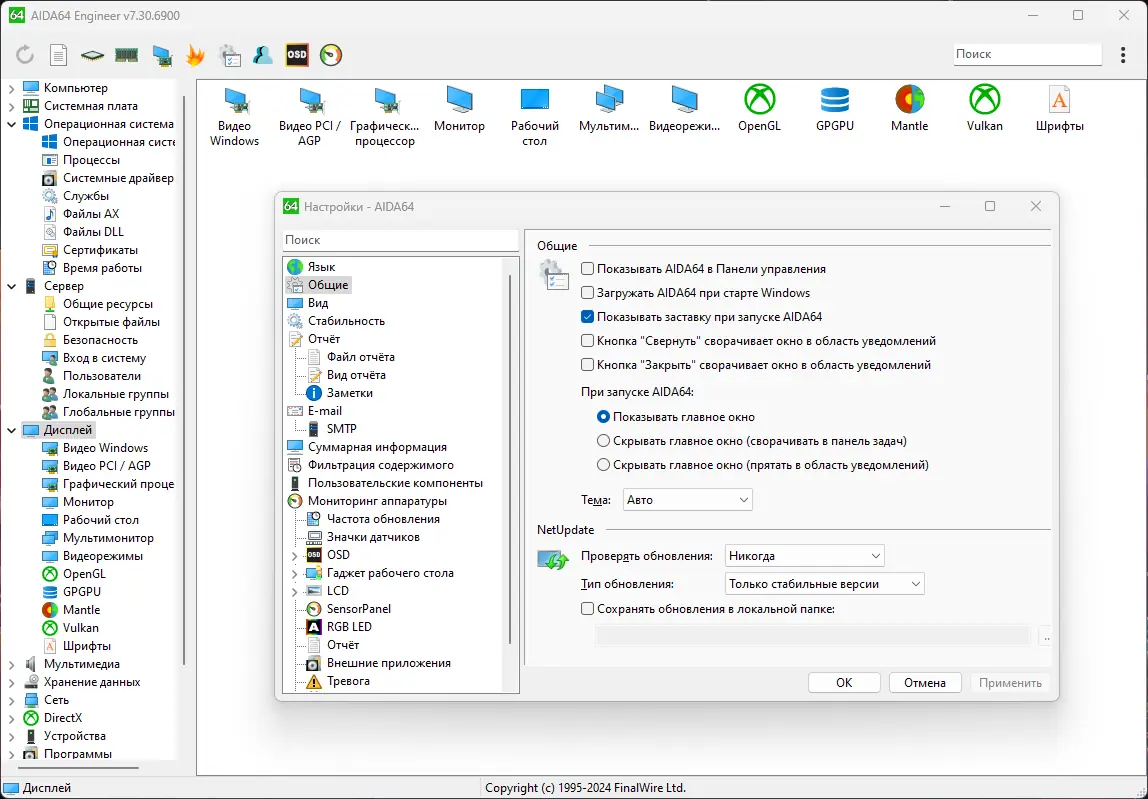Open the sensor gauge toolbar icon

tap(331, 55)
